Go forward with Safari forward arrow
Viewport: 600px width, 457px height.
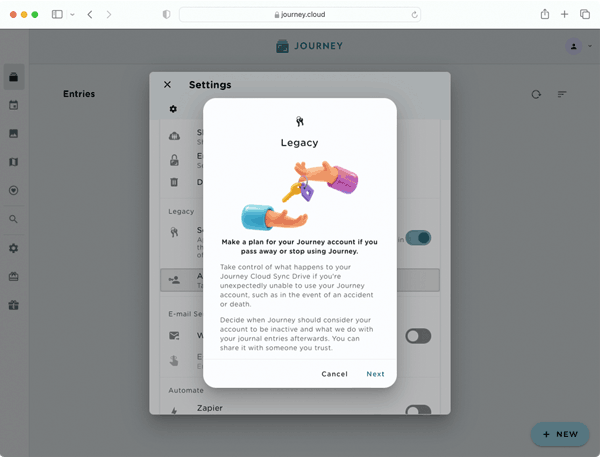(x=109, y=15)
